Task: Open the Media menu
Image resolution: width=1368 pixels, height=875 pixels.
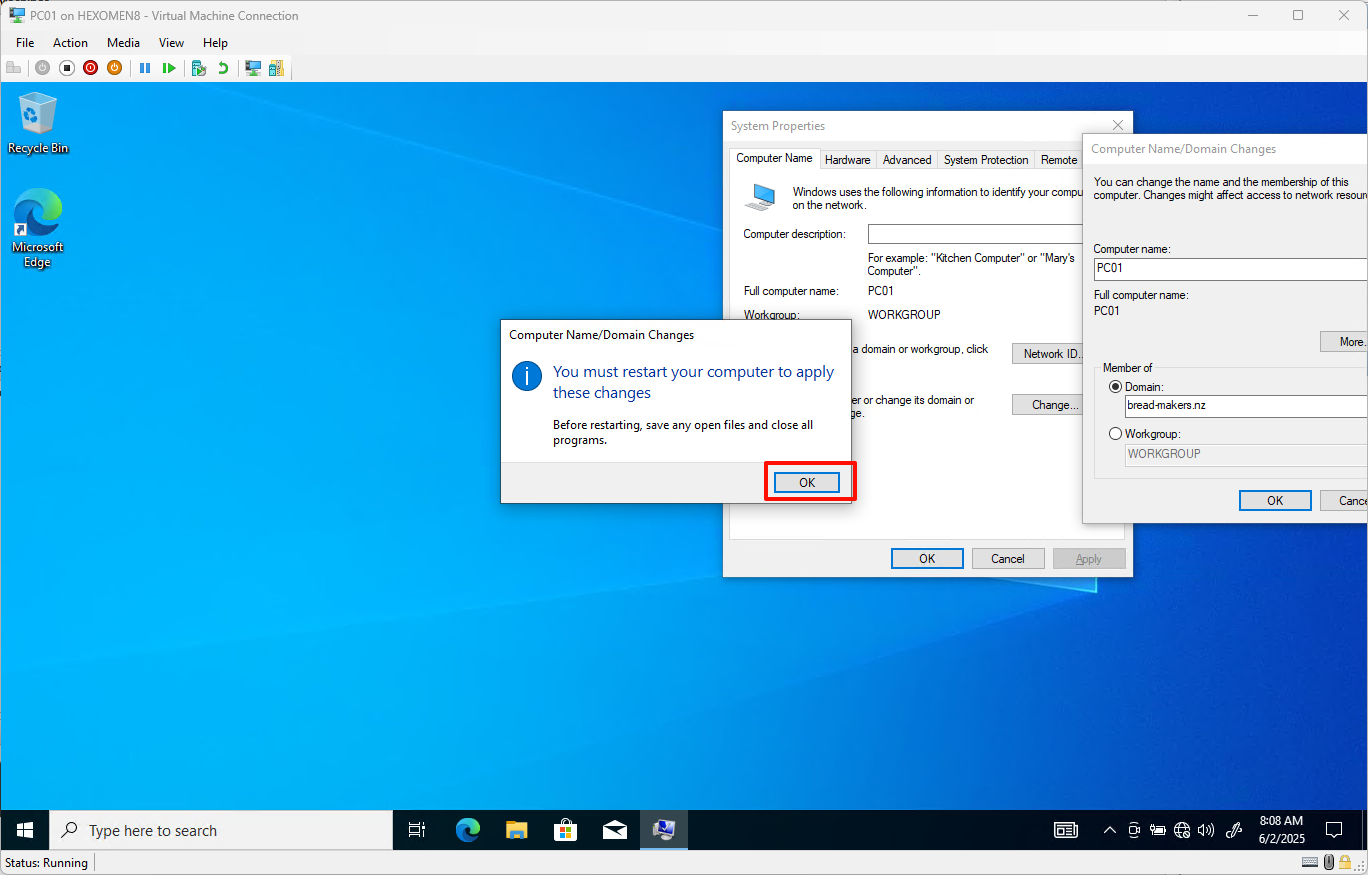Action: (x=124, y=43)
